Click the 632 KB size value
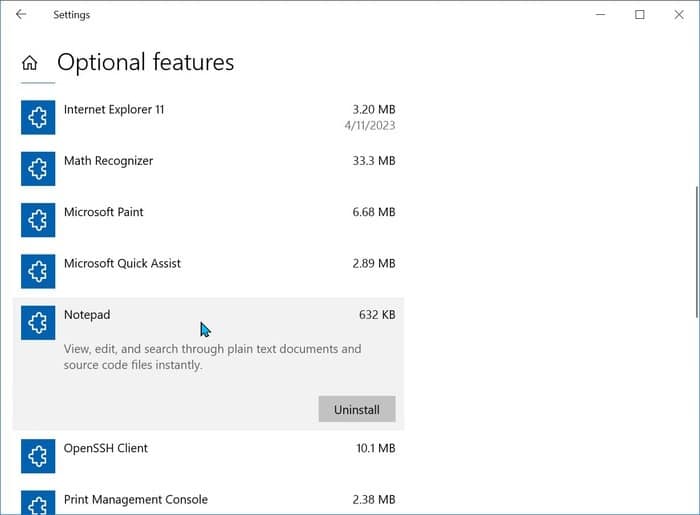Image resolution: width=700 pixels, height=515 pixels. click(377, 315)
